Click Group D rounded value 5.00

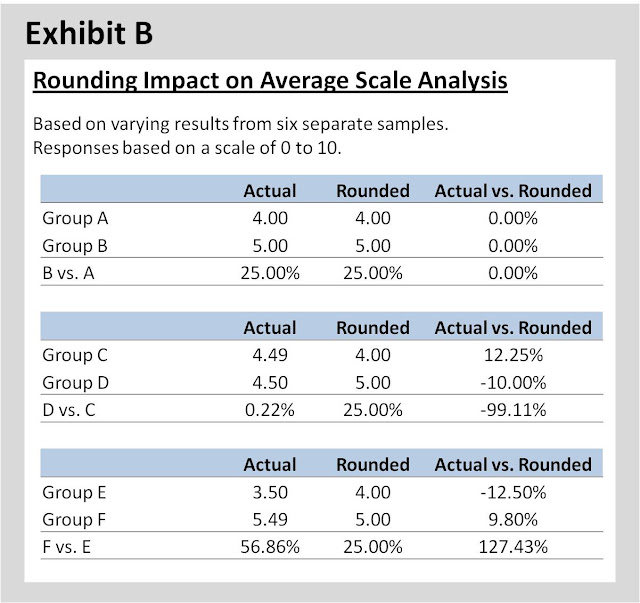pyautogui.click(x=373, y=383)
